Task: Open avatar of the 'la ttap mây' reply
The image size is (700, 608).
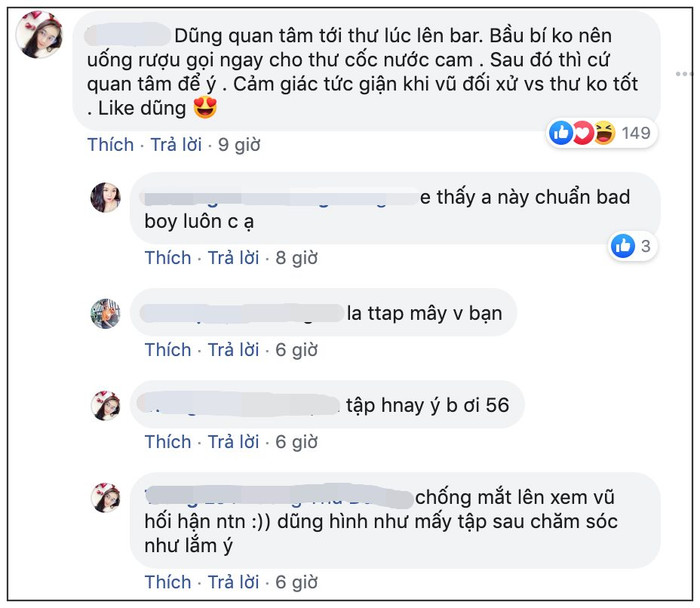Action: click(x=105, y=313)
